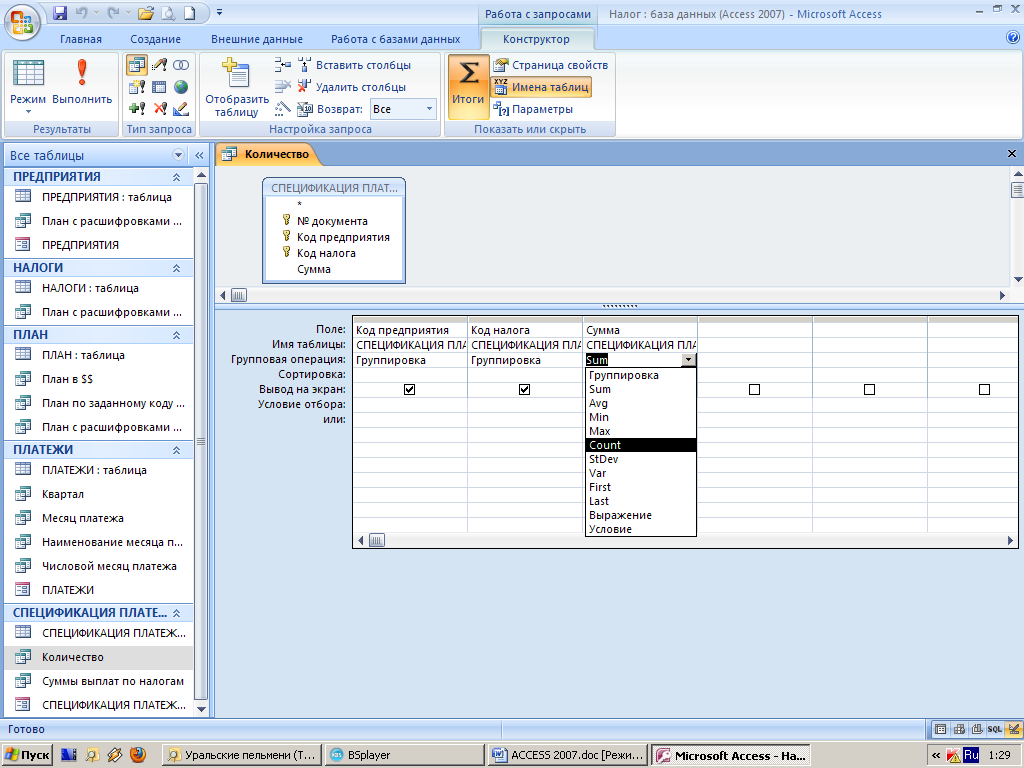Choose the Crosstab query type icon
The height and width of the screenshot is (768, 1024).
[x=159, y=87]
